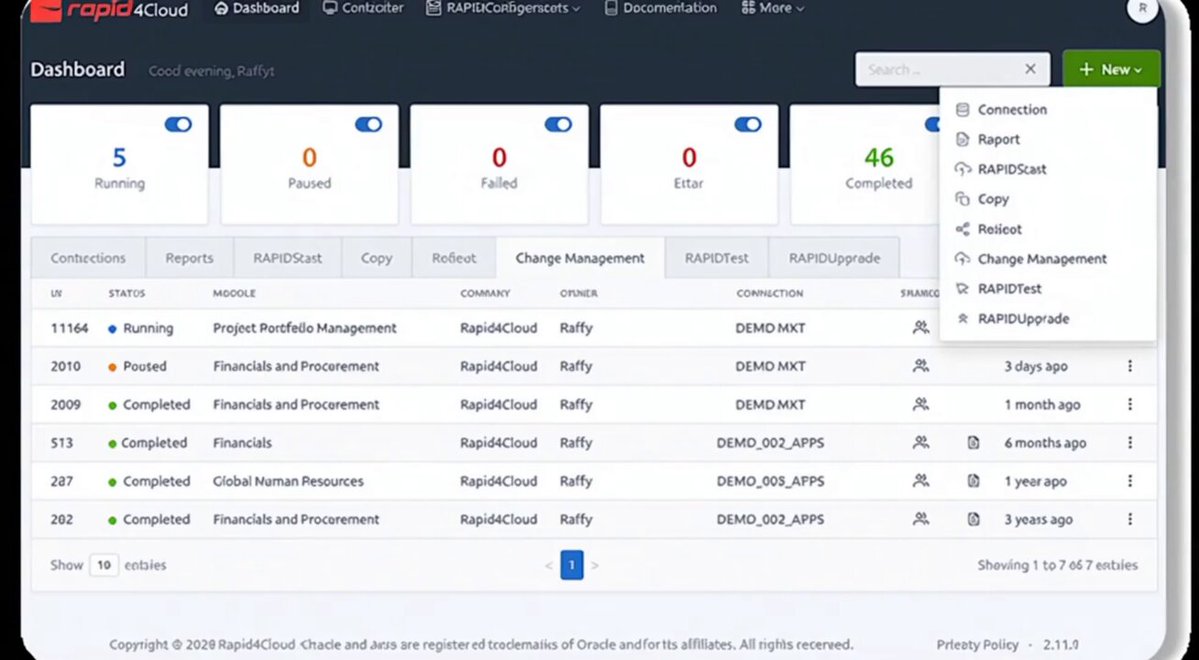Sort by the CONNECTION column header
The height and width of the screenshot is (660, 1199).
pos(770,293)
